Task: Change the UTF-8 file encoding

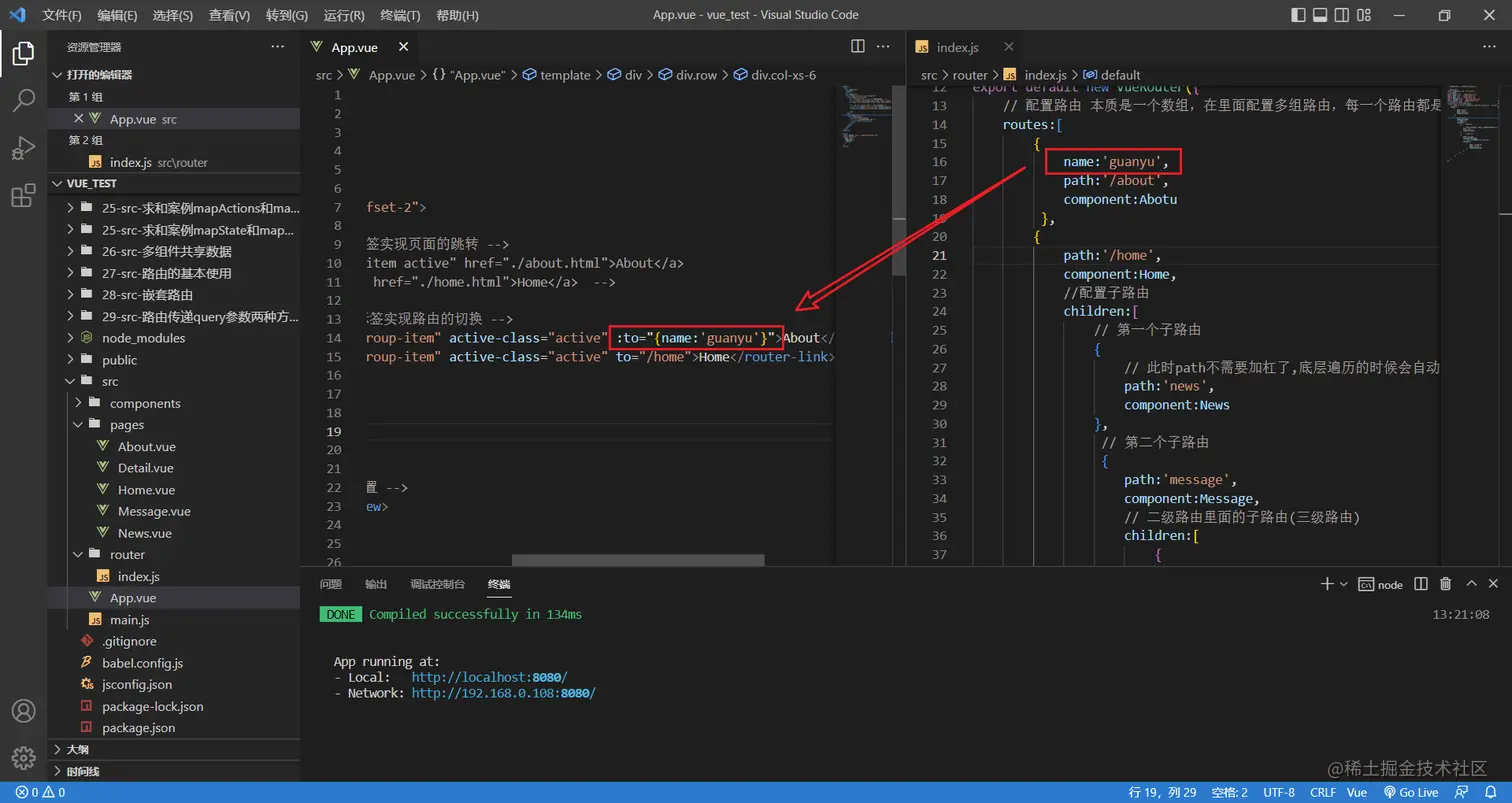Action: tap(1279, 792)
